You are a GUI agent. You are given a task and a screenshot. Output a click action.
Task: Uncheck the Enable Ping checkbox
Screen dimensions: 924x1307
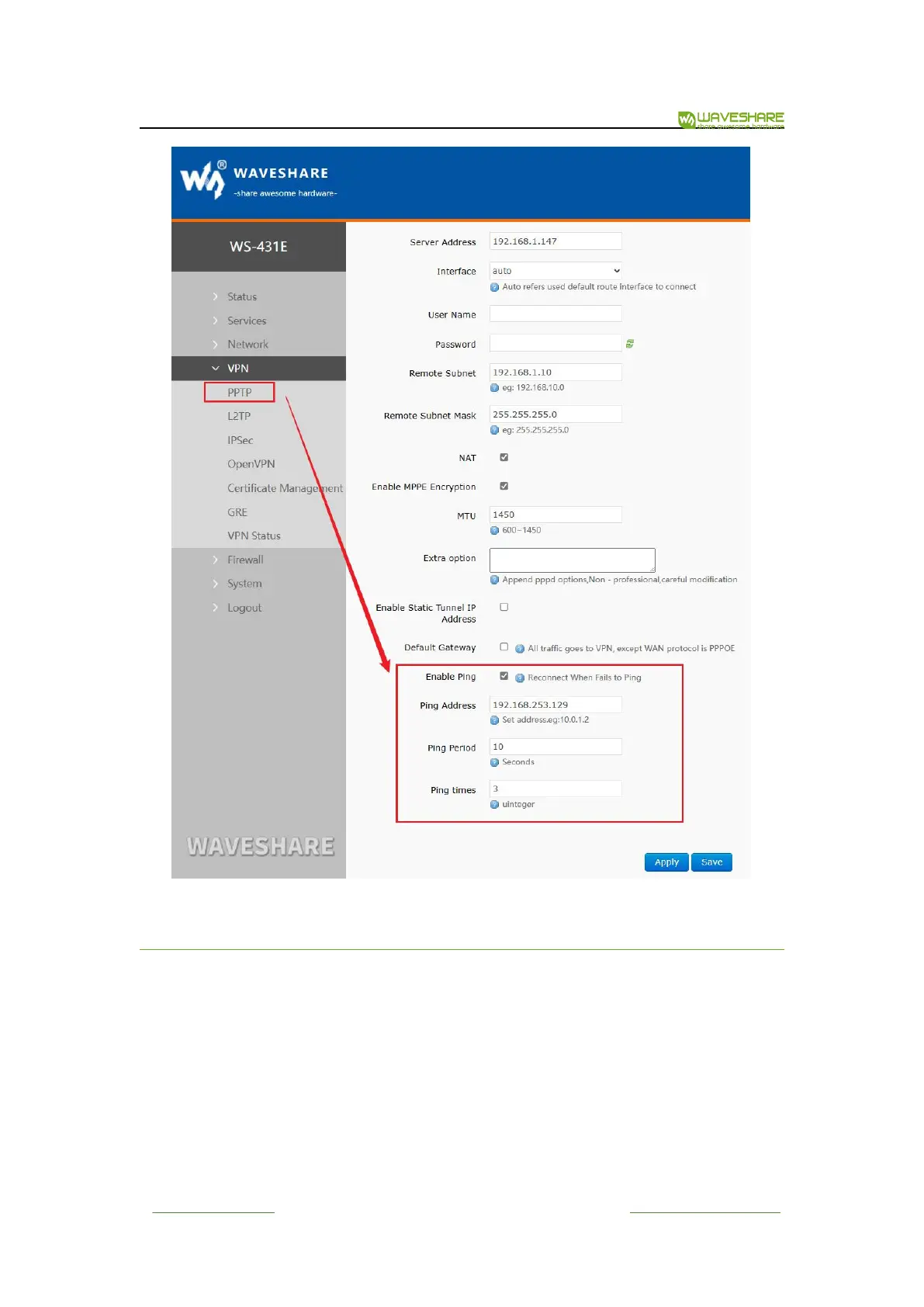504,676
